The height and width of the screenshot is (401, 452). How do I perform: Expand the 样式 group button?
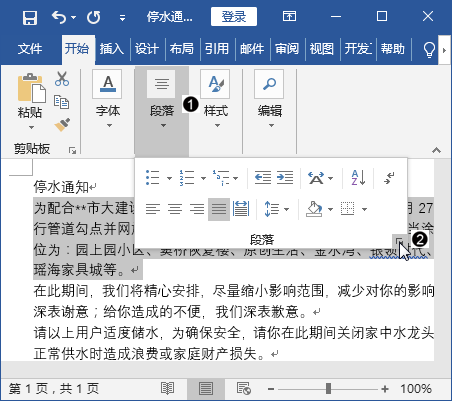[216, 99]
